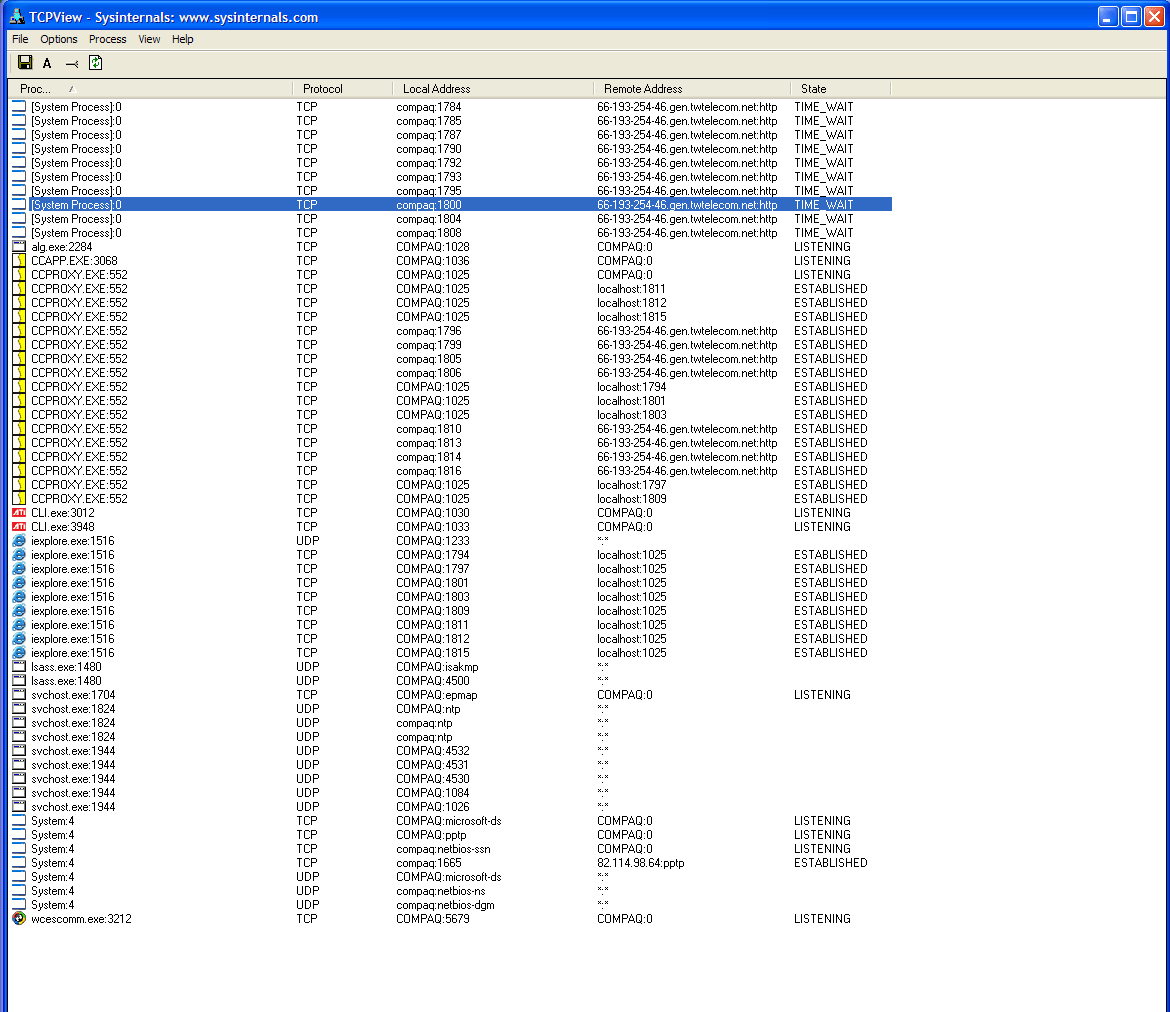
Task: Click the wcescomm.exe:3212 process icon
Action: click(x=19, y=919)
